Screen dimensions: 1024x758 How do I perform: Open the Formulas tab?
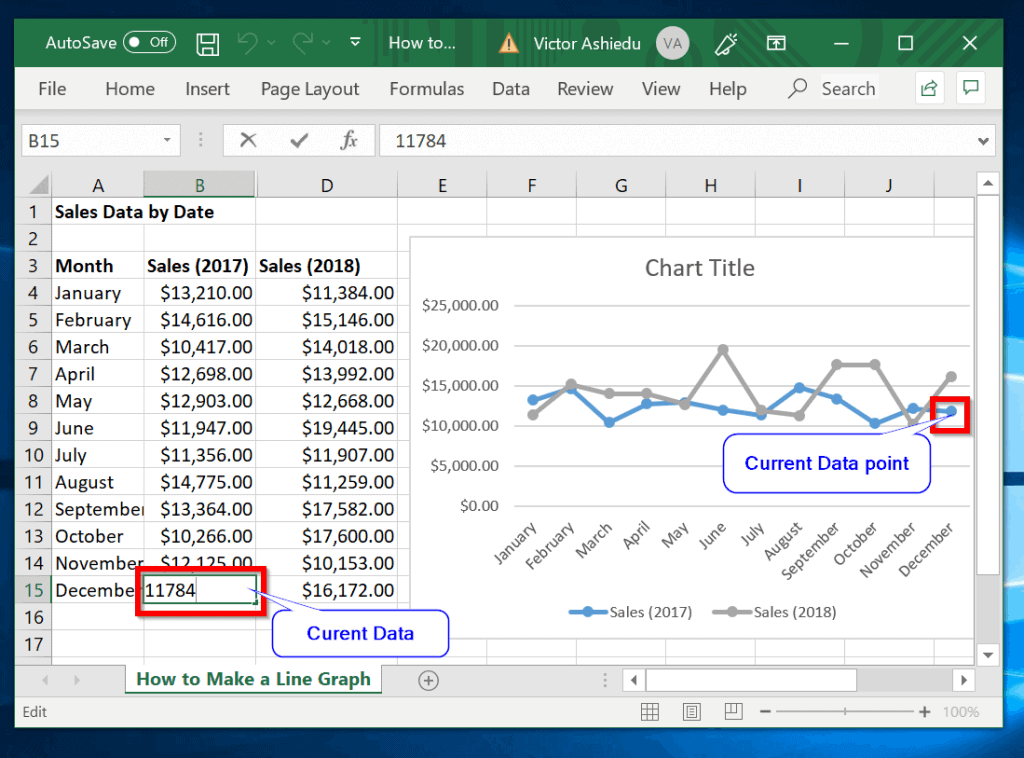pos(426,88)
